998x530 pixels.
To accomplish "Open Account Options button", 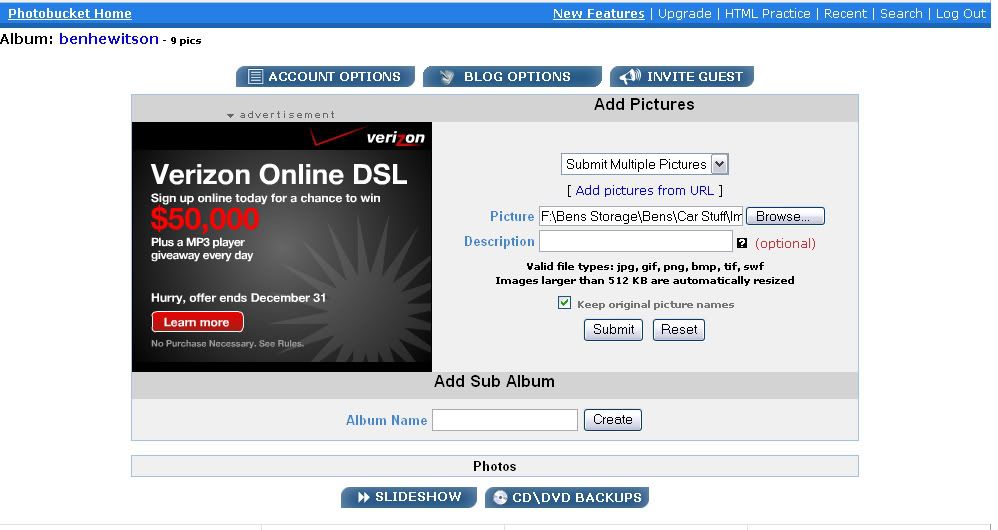I will coord(325,76).
